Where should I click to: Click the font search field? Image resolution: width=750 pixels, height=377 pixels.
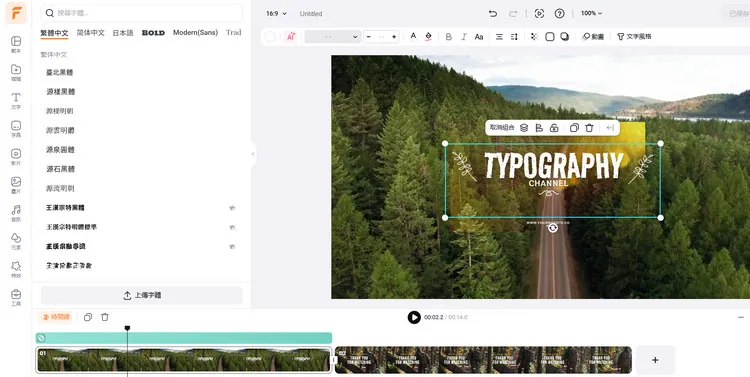(142, 13)
